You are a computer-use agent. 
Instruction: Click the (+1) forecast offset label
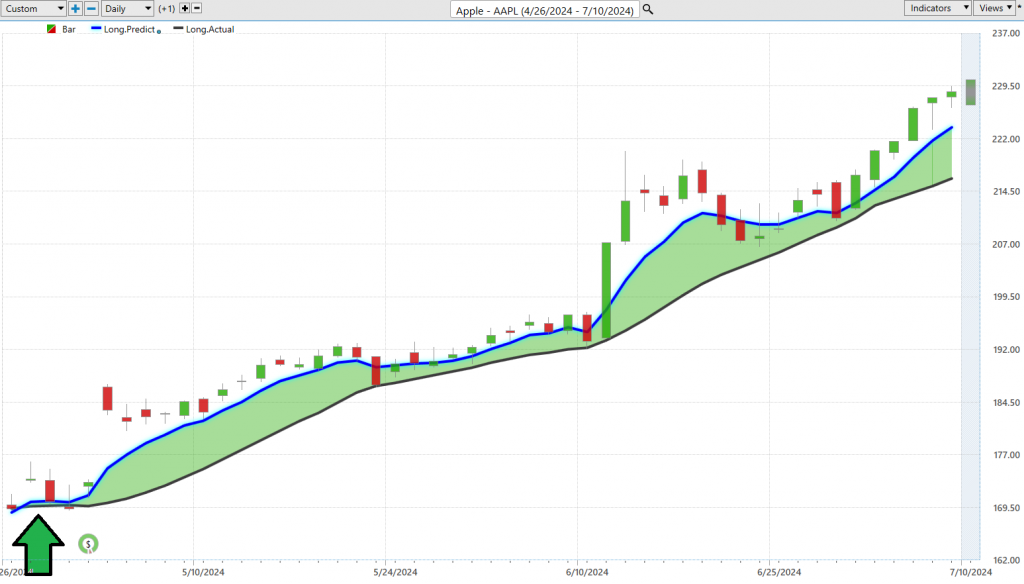167,9
